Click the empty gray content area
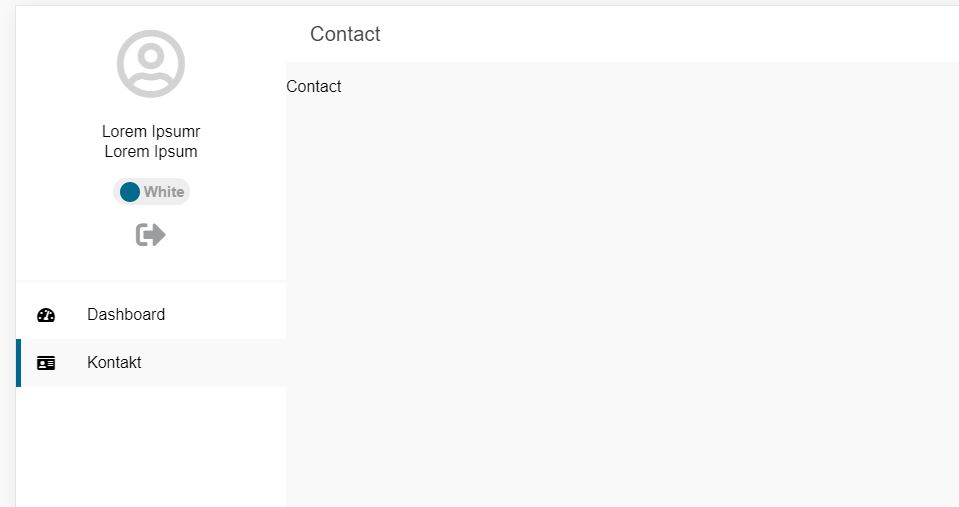Viewport: 959px width, 507px height. point(620,300)
